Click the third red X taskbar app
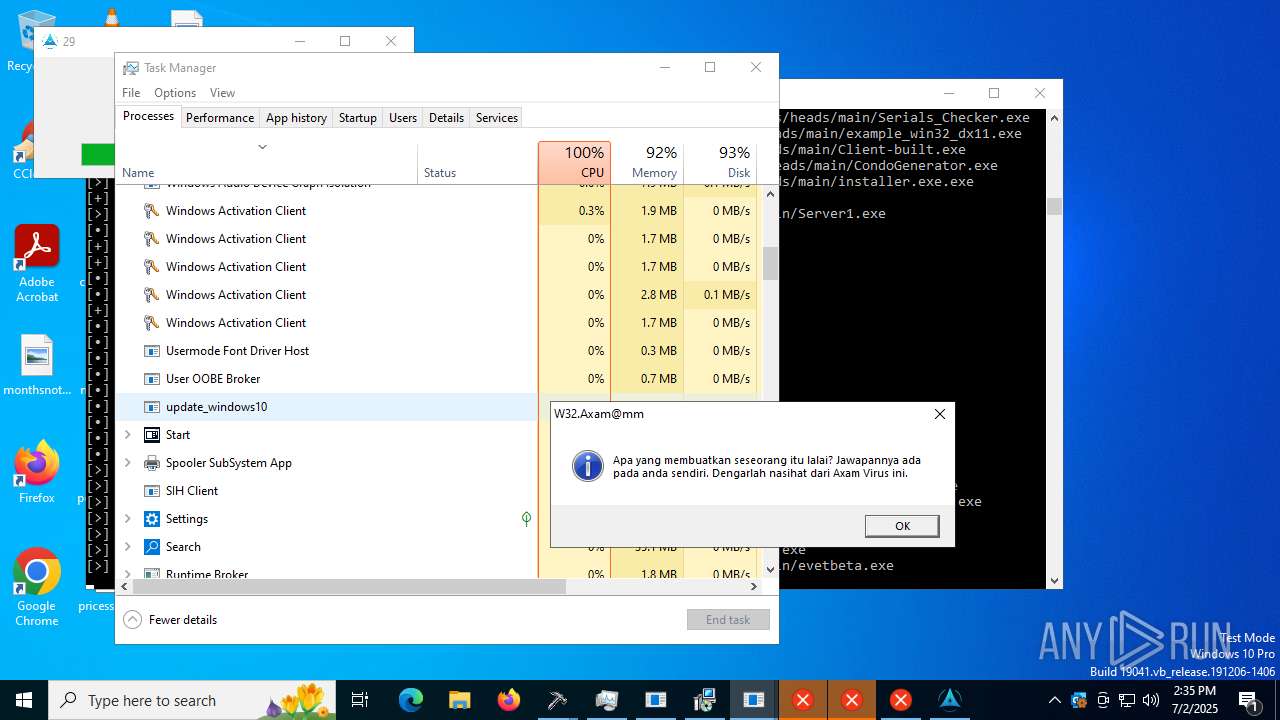Screen dimensions: 1280x720 (901, 700)
